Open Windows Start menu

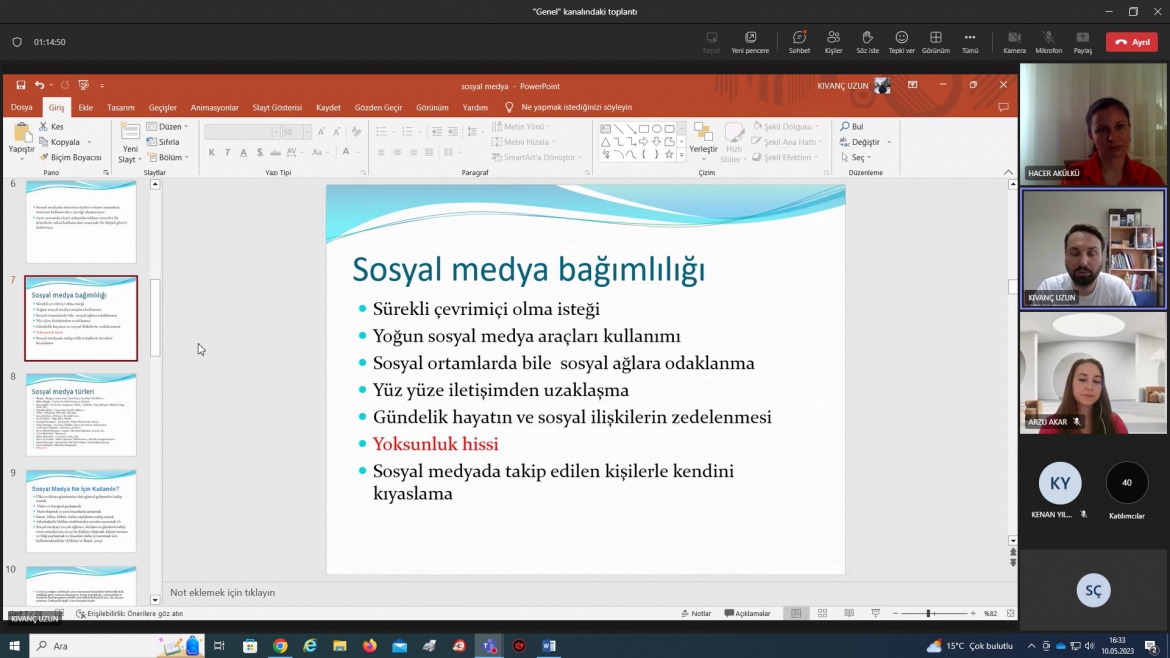tap(14, 646)
